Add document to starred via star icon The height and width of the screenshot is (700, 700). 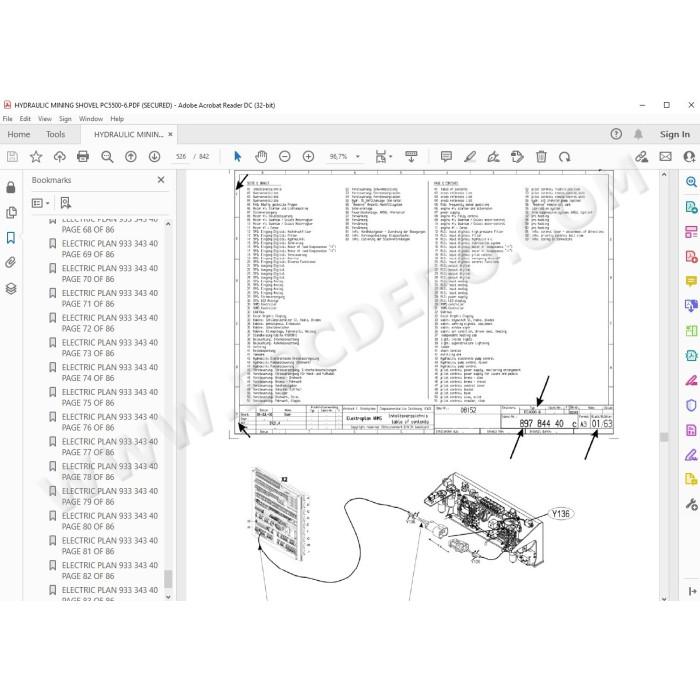pyautogui.click(x=36, y=157)
